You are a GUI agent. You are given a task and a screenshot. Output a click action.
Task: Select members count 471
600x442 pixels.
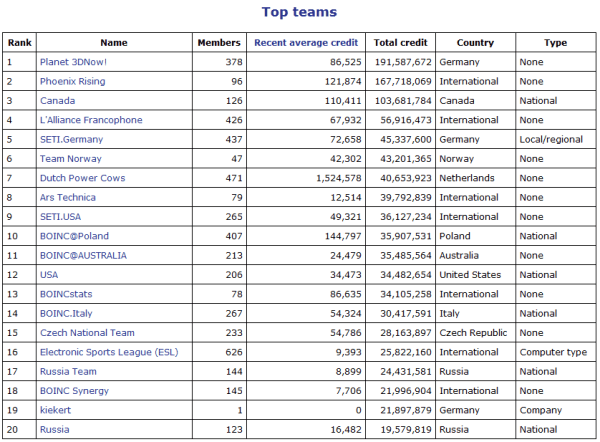pos(234,178)
